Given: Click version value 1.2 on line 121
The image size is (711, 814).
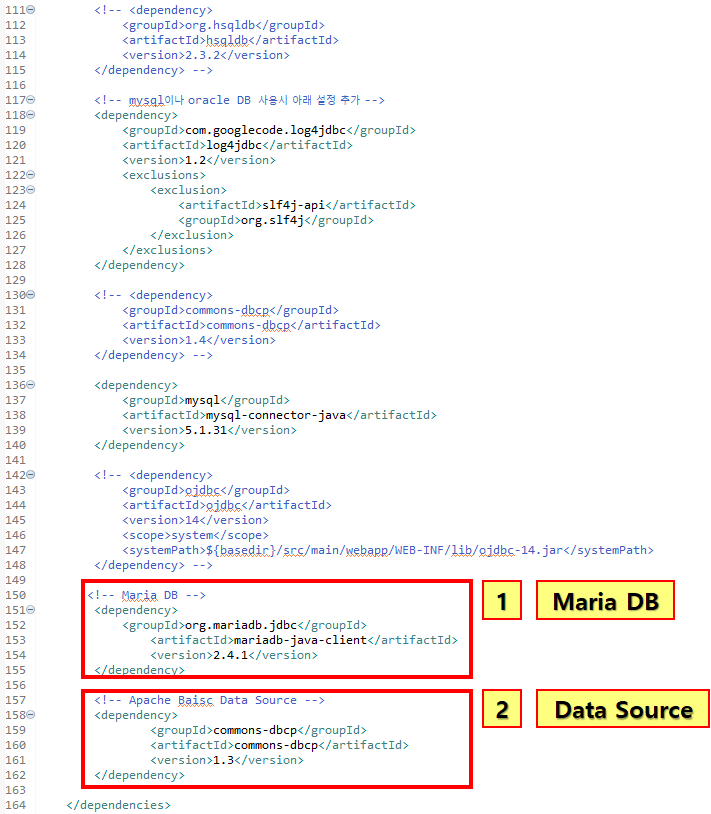Looking at the screenshot, I should [196, 160].
